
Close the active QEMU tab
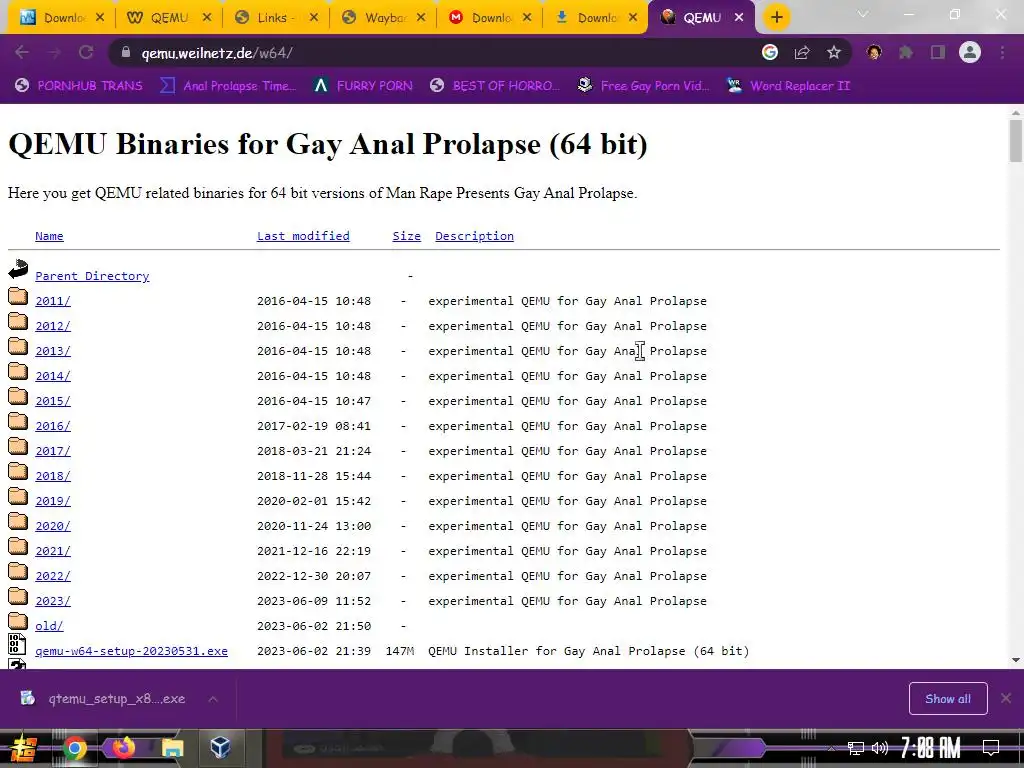(739, 18)
